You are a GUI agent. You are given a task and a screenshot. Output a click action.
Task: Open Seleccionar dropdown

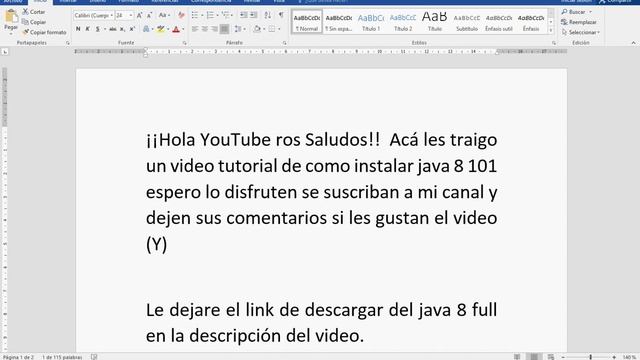581,32
